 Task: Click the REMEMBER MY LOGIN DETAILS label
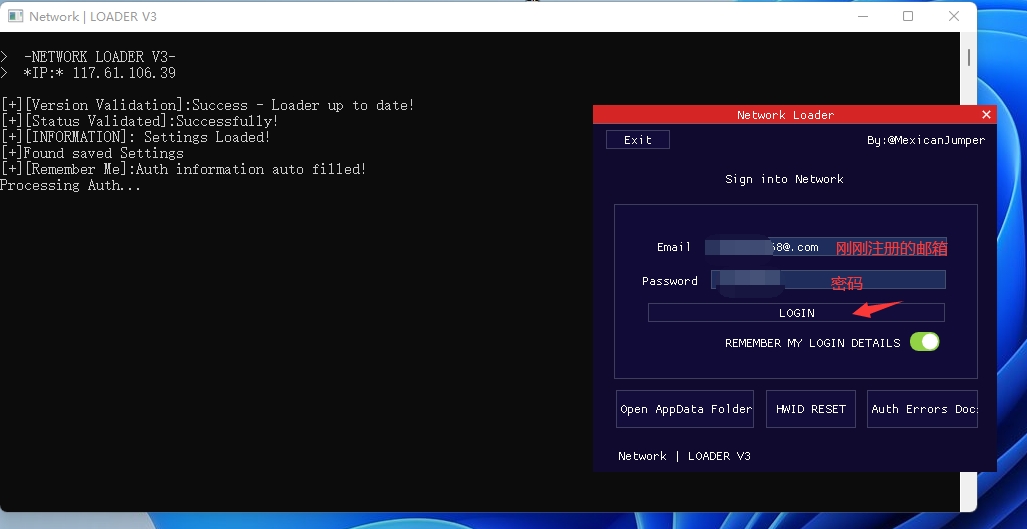(x=812, y=343)
